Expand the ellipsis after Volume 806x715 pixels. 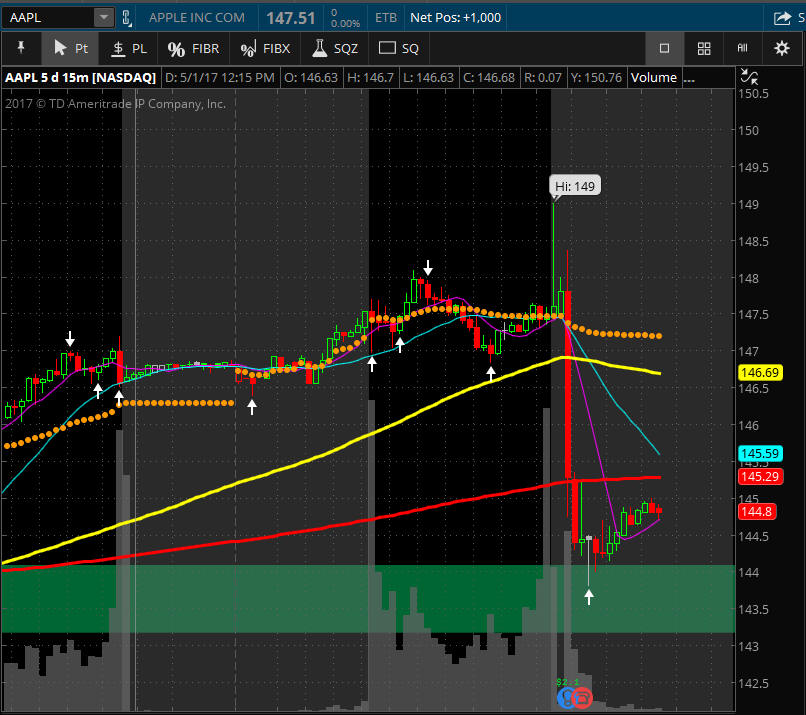(689, 79)
